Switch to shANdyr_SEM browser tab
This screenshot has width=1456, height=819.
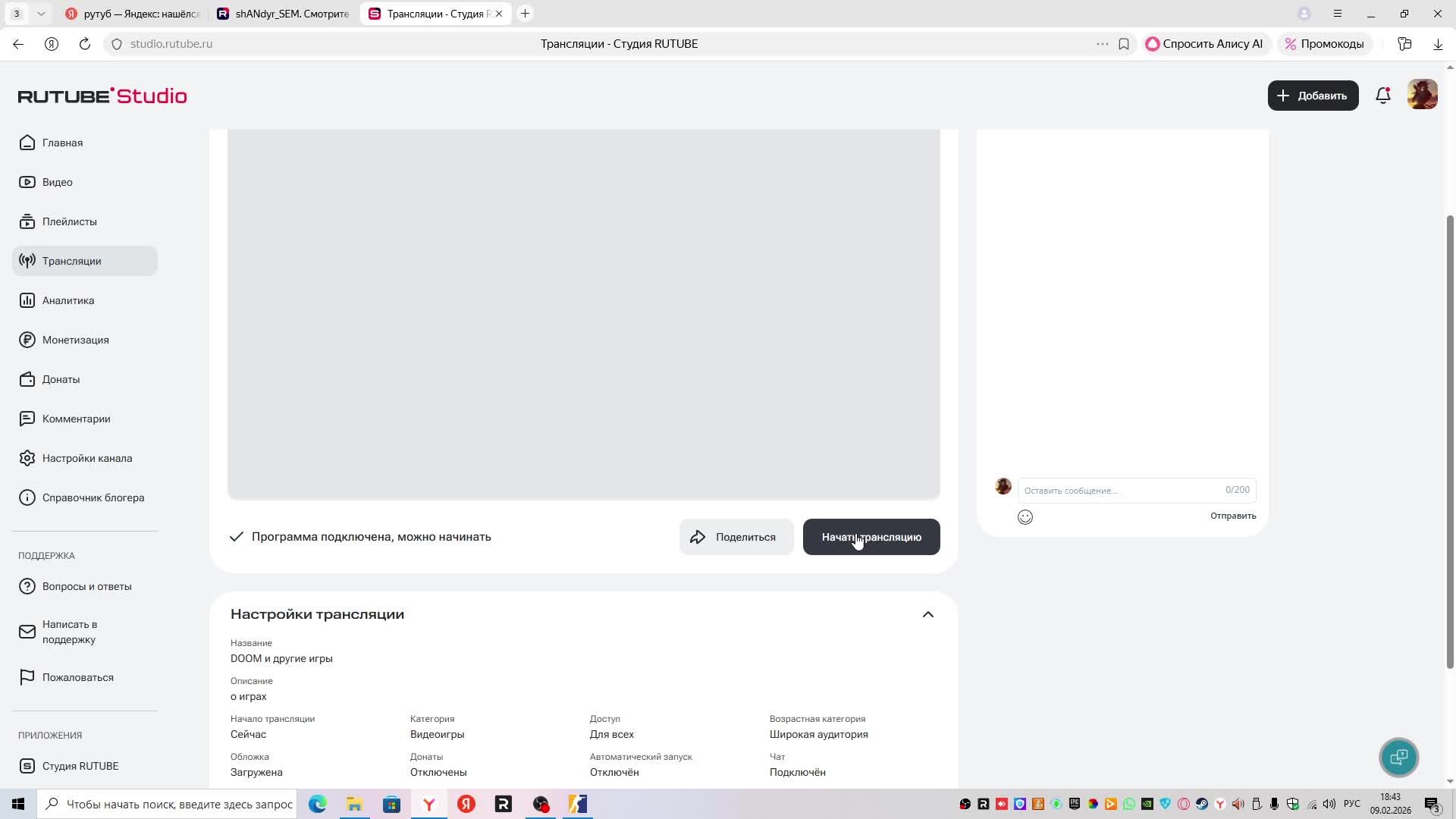coord(284,14)
